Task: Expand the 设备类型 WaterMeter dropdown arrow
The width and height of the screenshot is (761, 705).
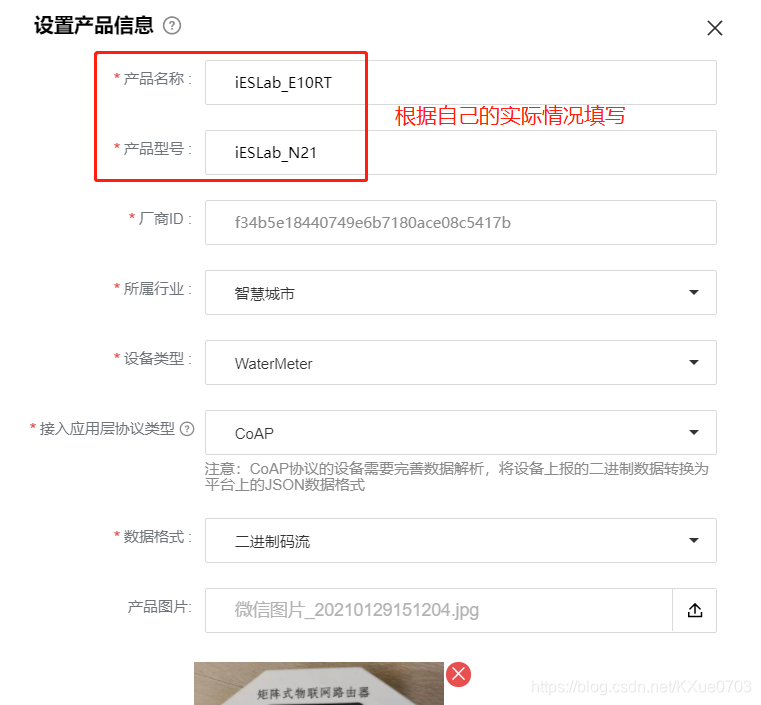Action: click(x=694, y=362)
